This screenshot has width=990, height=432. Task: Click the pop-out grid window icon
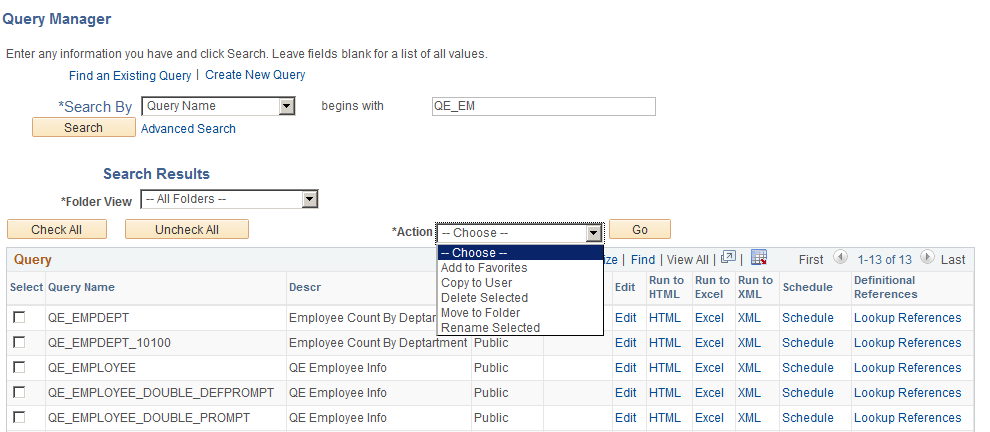tap(728, 258)
